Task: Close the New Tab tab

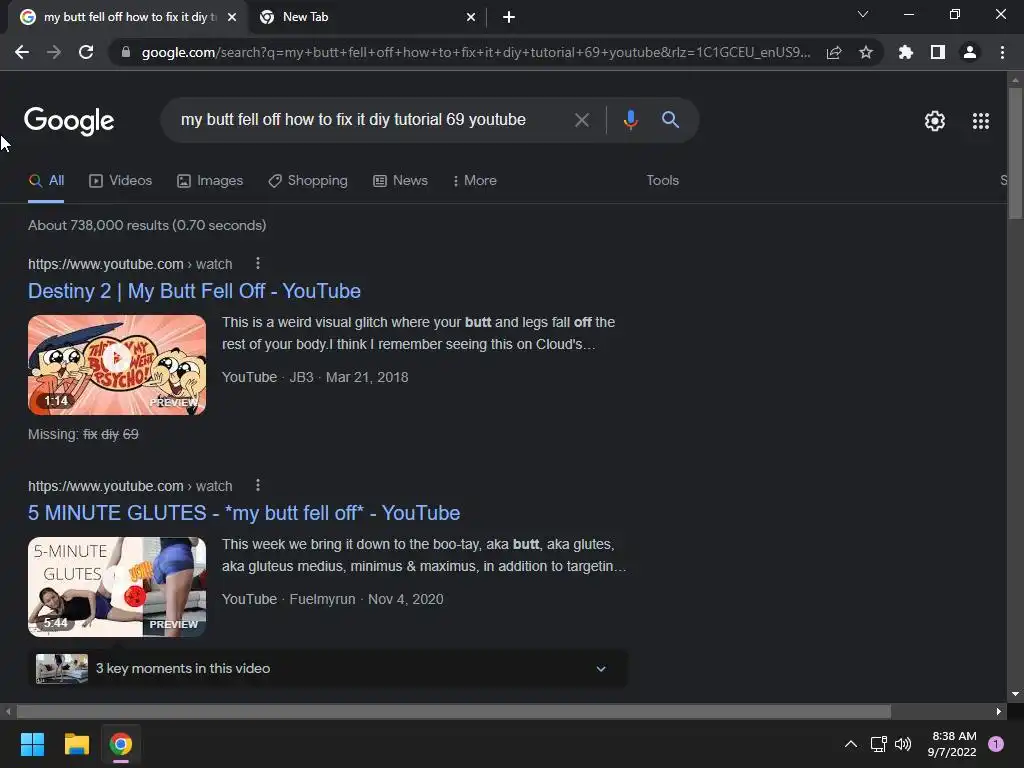Action: (x=471, y=17)
